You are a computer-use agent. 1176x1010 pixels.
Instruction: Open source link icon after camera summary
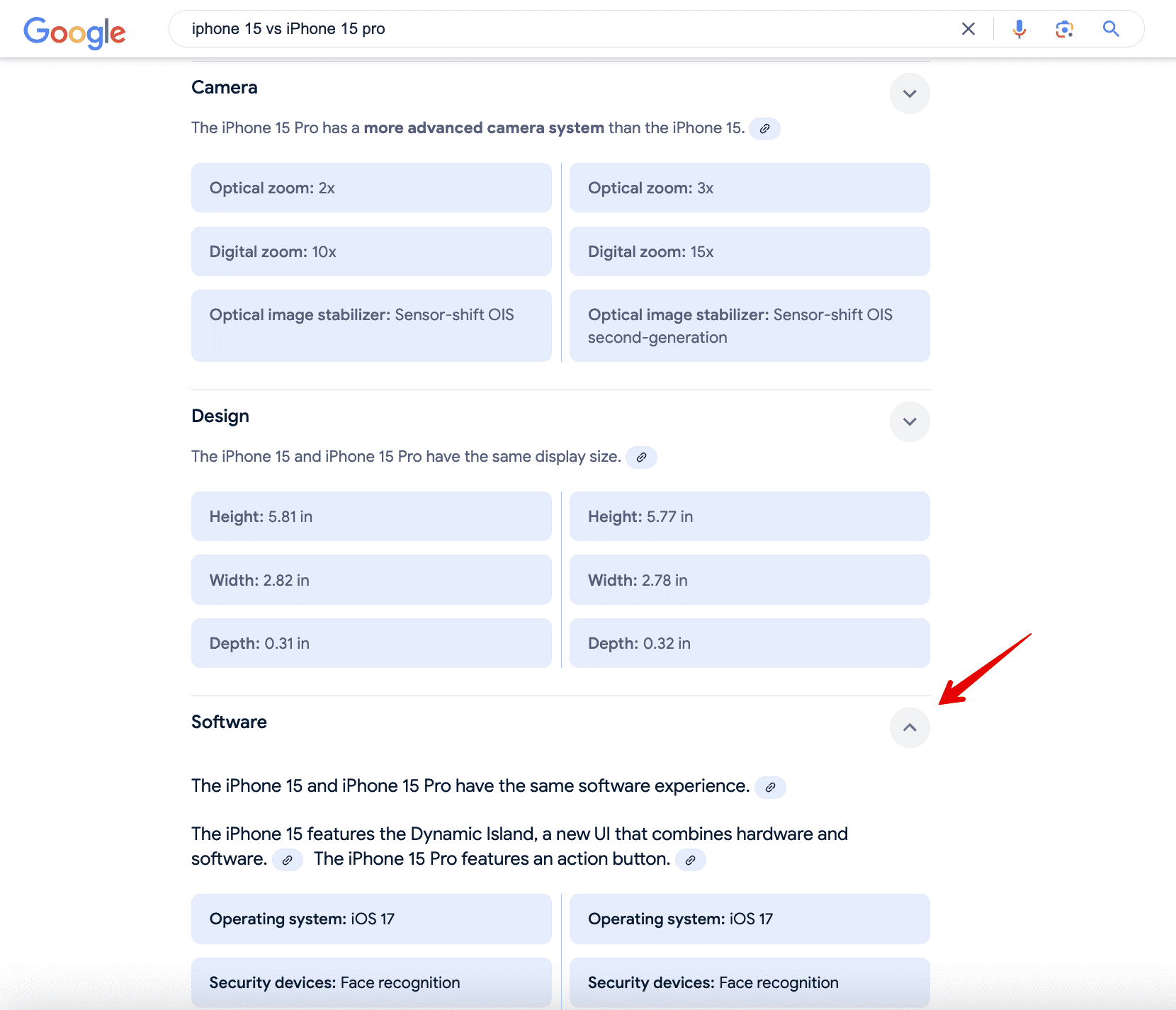pyautogui.click(x=764, y=129)
